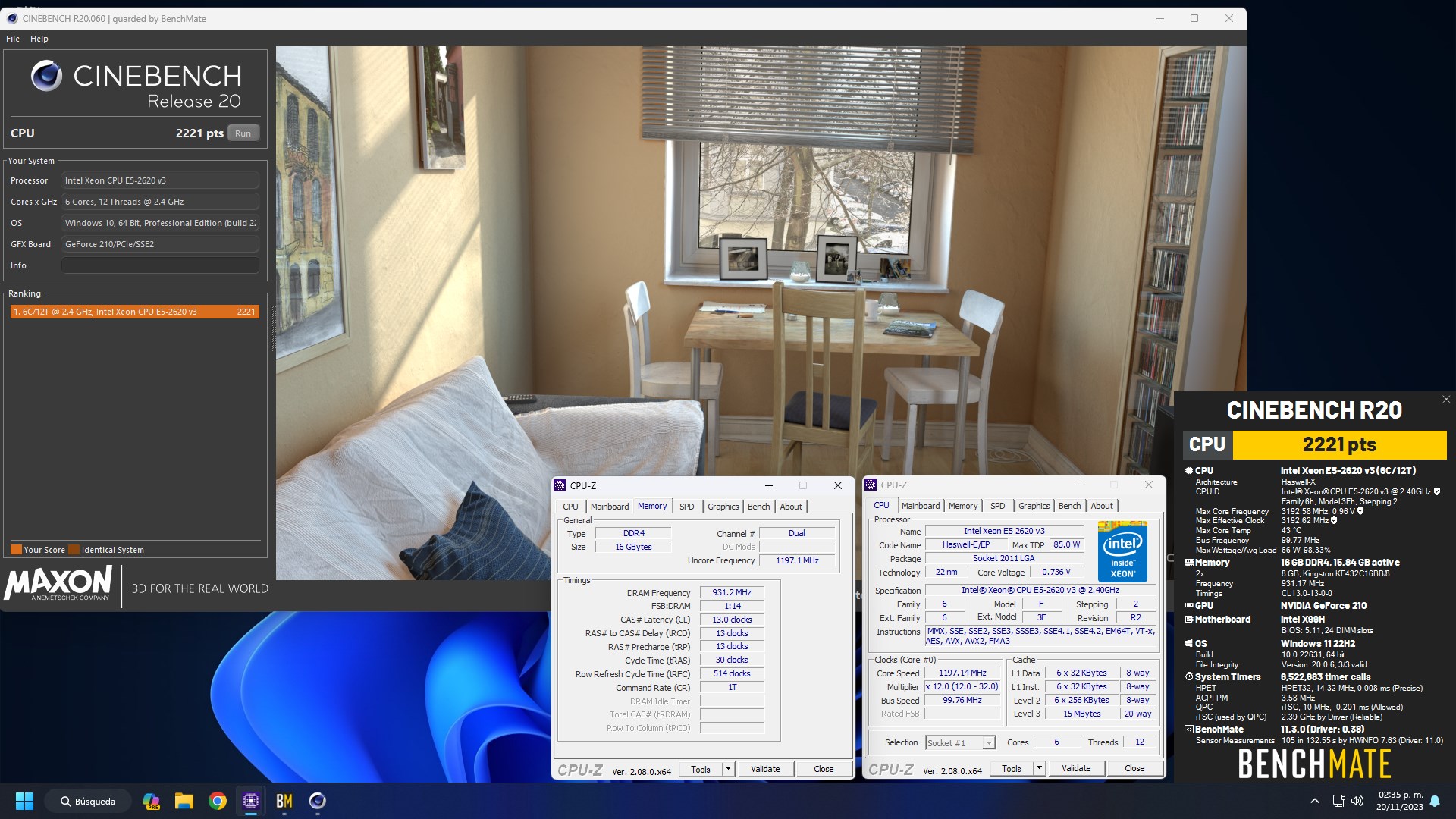Click the System Timers stopwatch icon
1456x819 pixels.
[x=1189, y=677]
